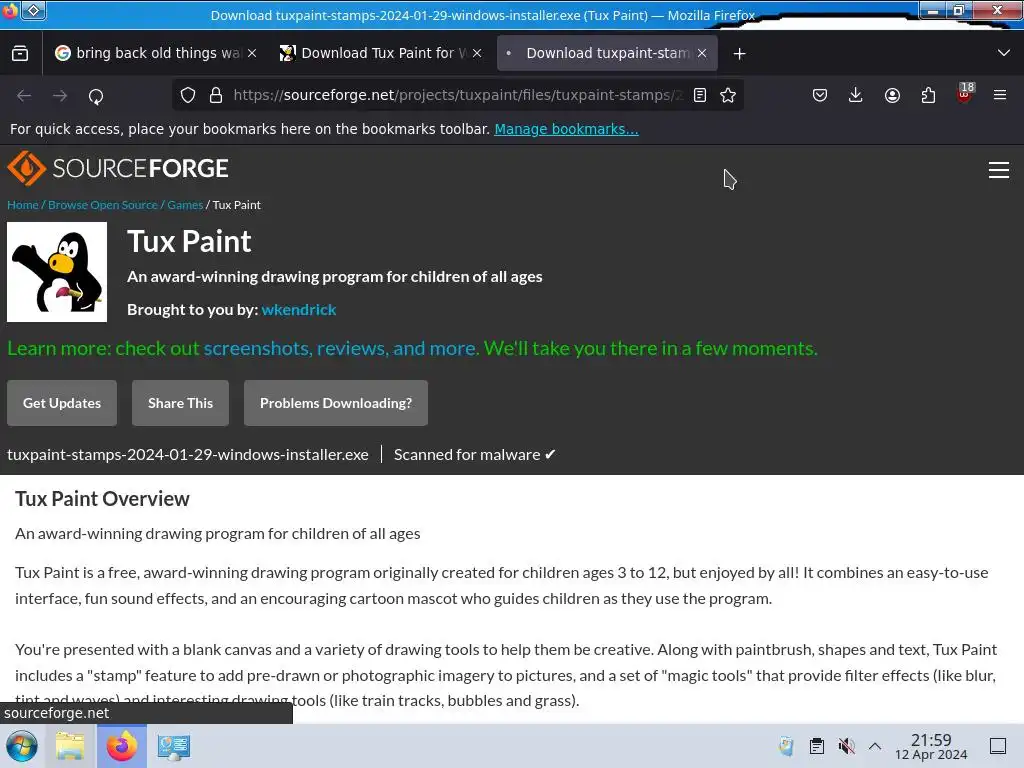The image size is (1024, 768).
Task: Expand the hidden tray icons chevron
Action: 875,746
